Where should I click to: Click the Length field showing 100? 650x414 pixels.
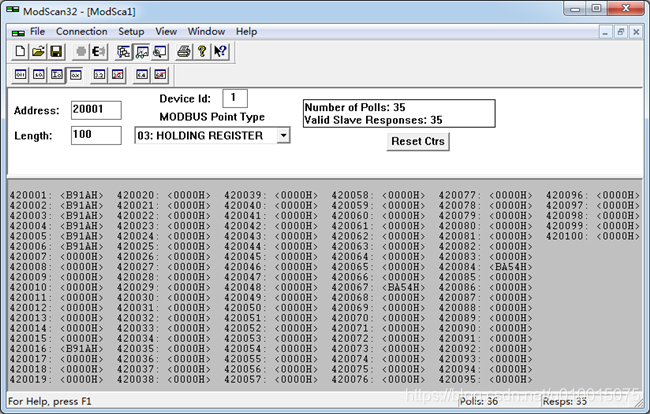click(96, 135)
